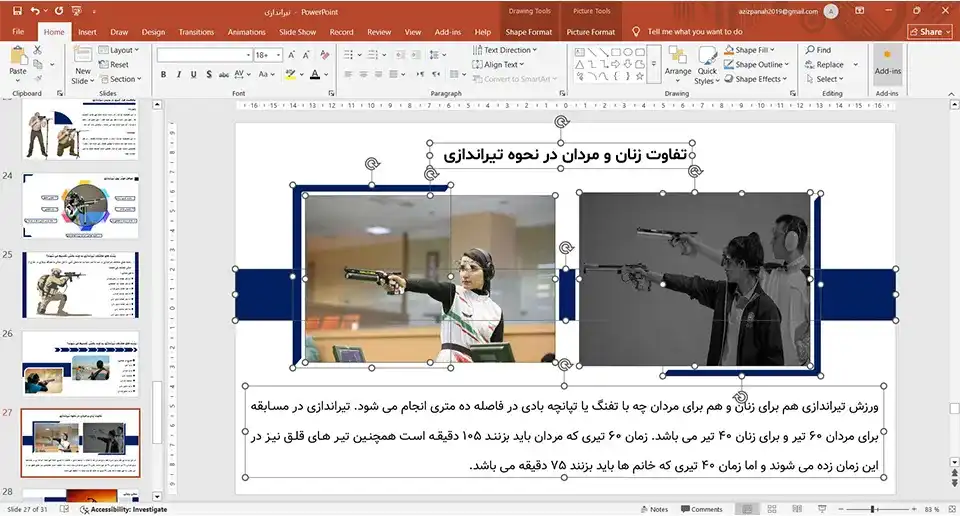The image size is (960, 516).
Task: Open the Align Text dropdown
Action: pyautogui.click(x=498, y=64)
